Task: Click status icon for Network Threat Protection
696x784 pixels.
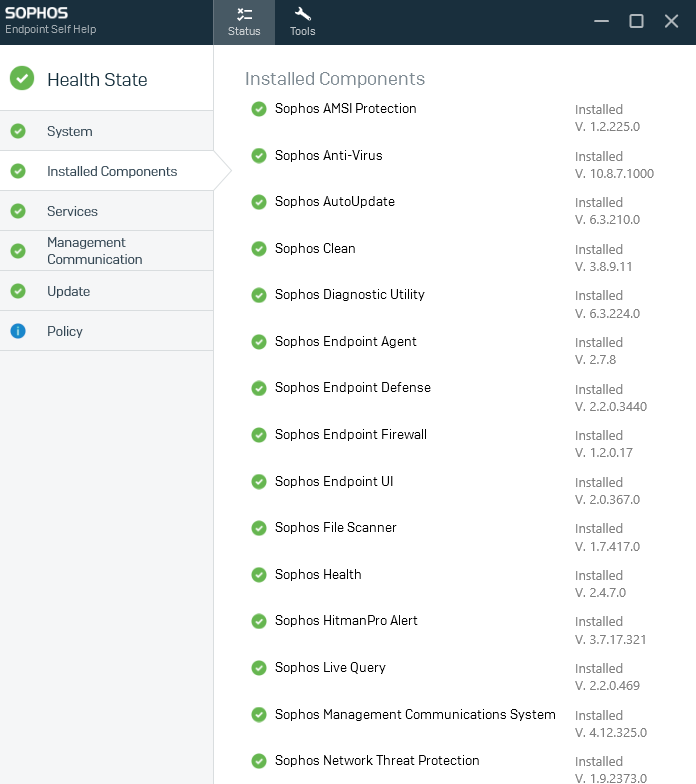Action: 259,761
